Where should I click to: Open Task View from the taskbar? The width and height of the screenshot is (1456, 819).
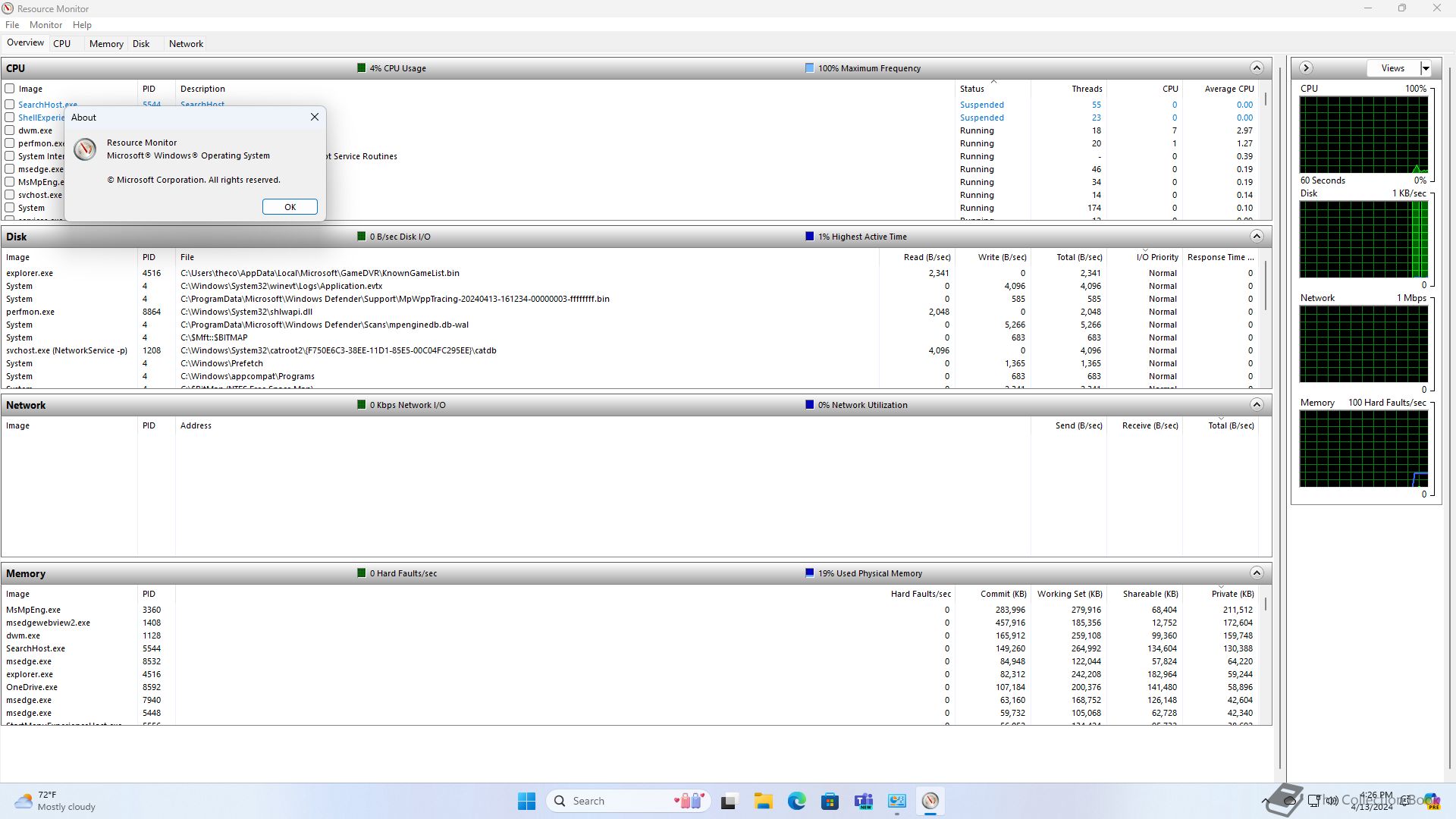729,802
